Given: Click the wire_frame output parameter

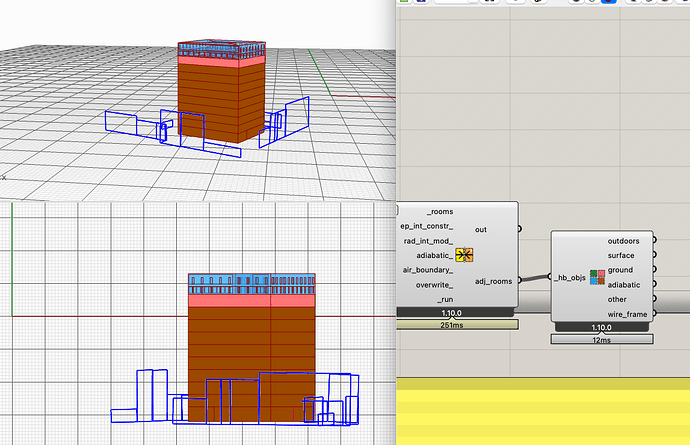Looking at the screenshot, I should click(627, 314).
